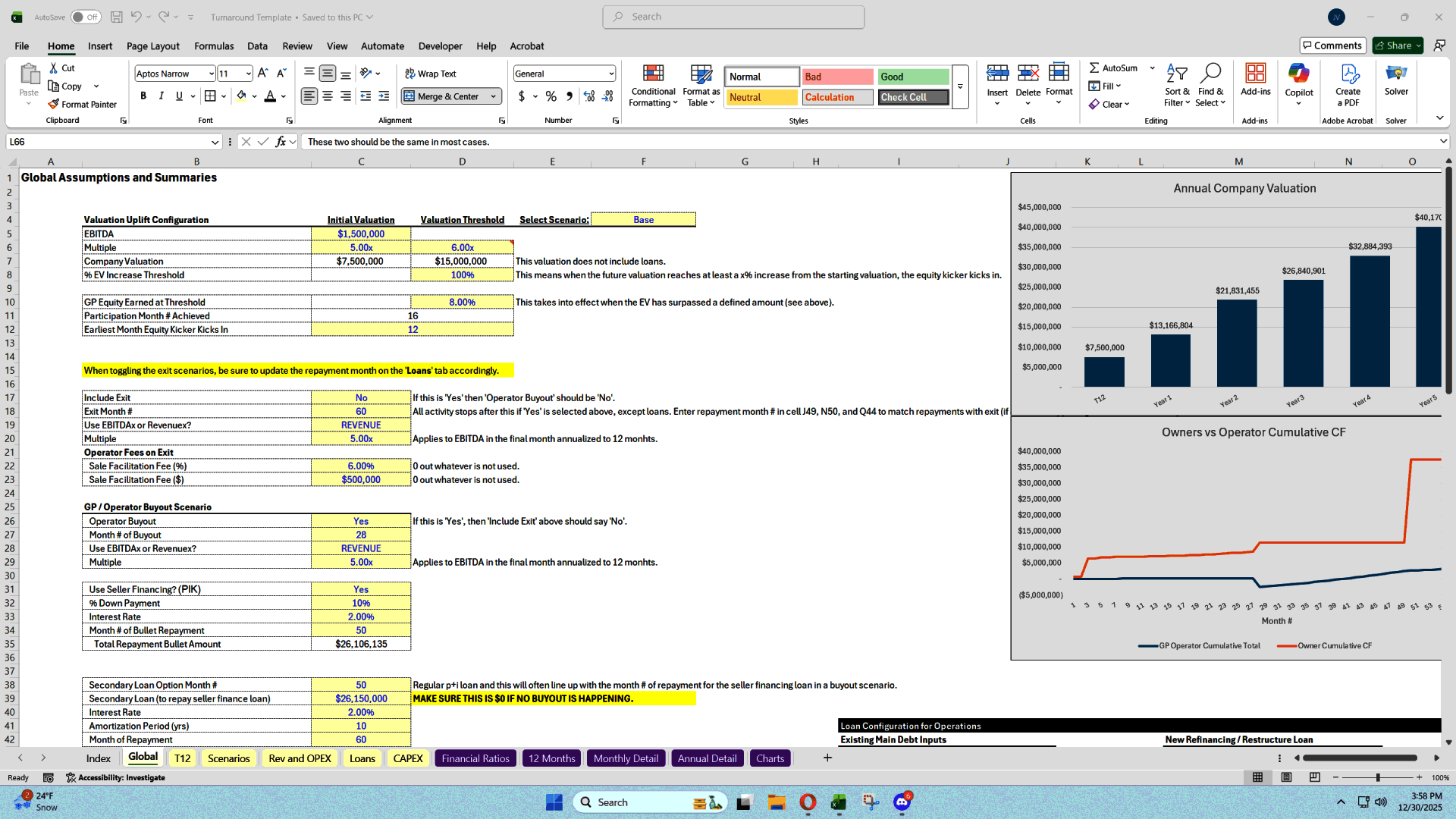Open Sort & Filter tools
This screenshot has width=1456, height=819.
coord(1176,85)
